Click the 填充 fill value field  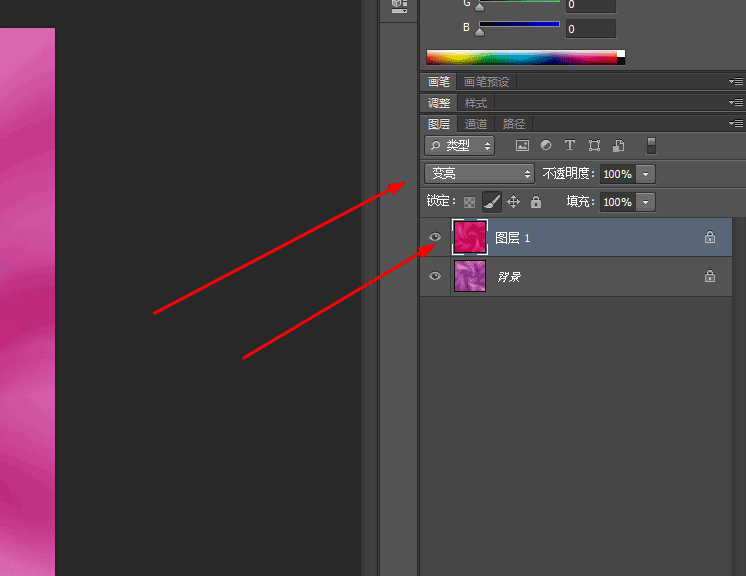(x=618, y=202)
